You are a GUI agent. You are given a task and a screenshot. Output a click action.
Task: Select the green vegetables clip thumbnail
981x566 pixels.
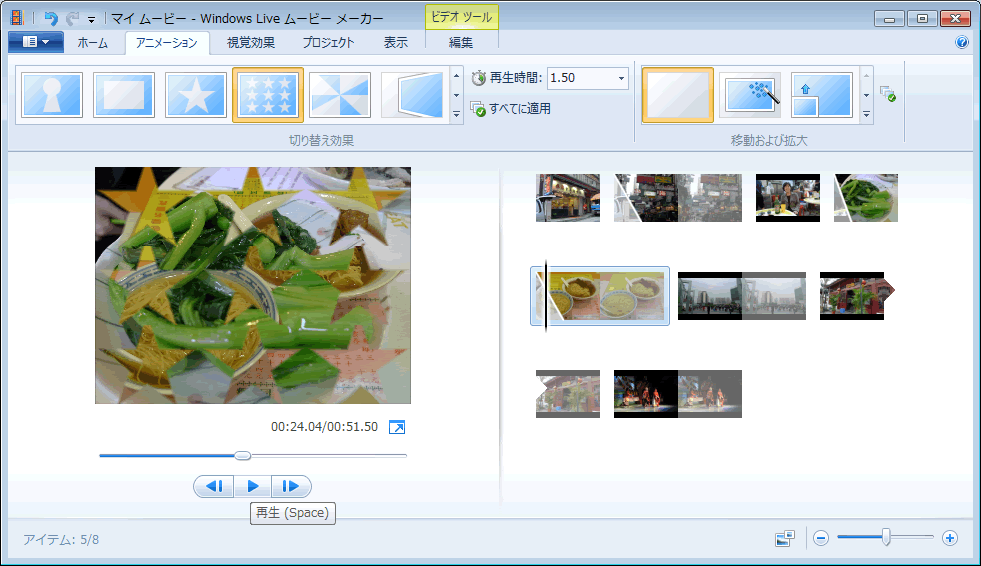[x=866, y=197]
